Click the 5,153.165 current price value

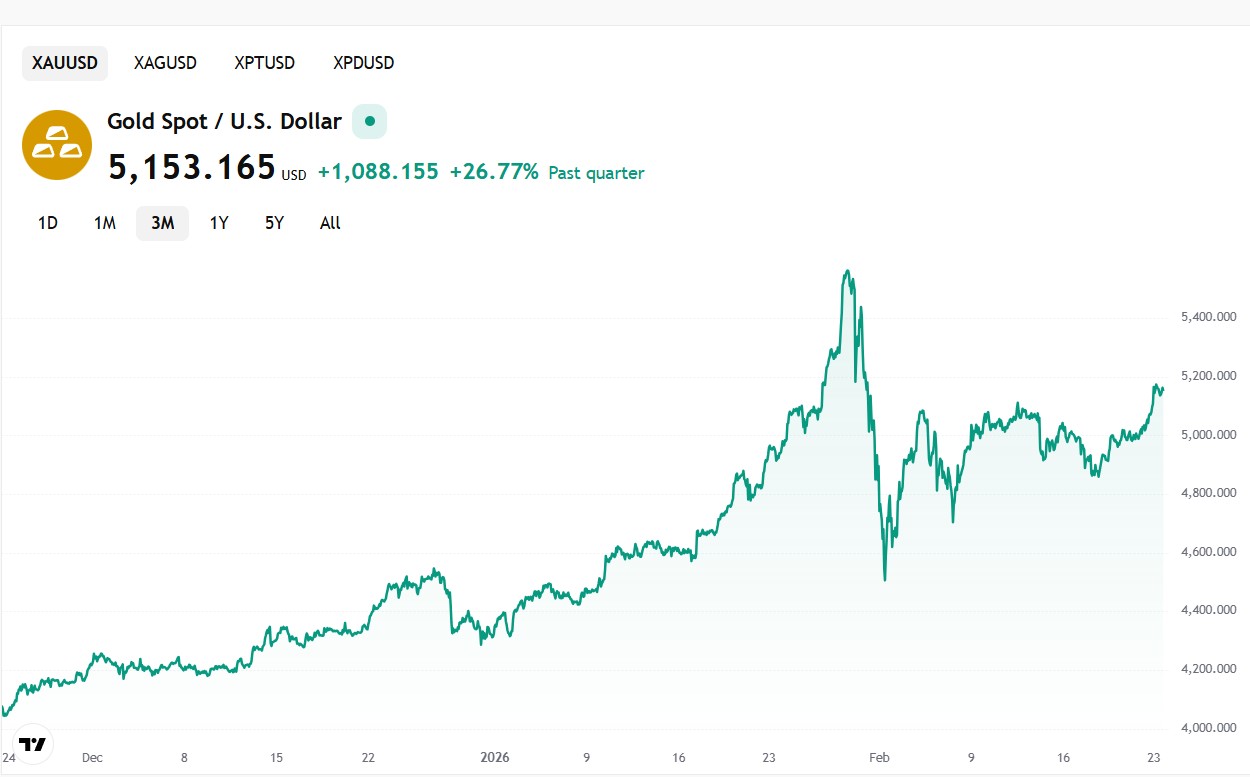191,168
